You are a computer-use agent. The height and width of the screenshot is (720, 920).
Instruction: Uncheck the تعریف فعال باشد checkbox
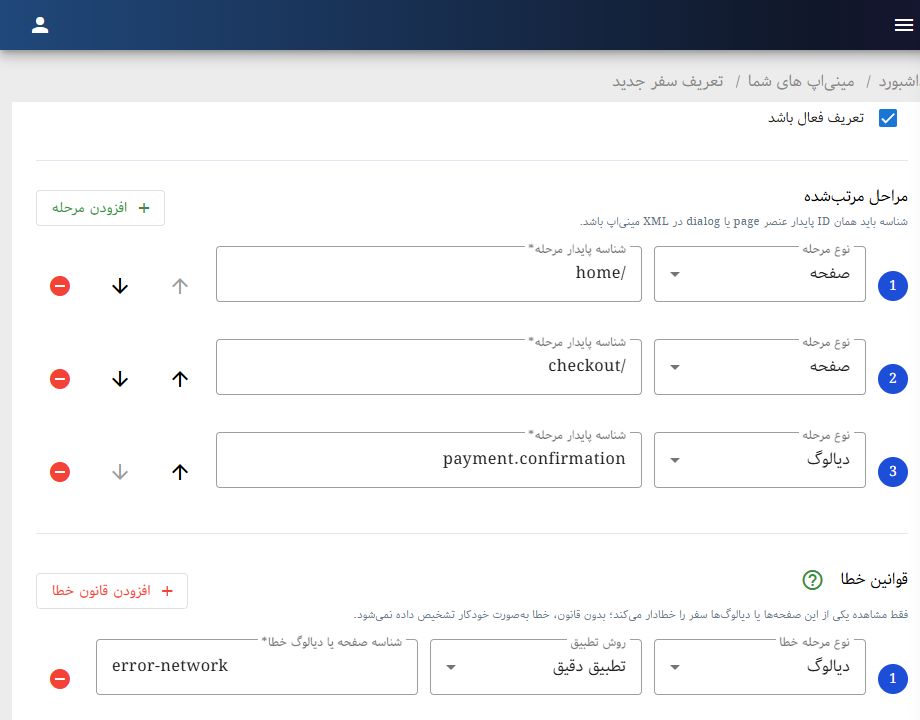click(888, 118)
